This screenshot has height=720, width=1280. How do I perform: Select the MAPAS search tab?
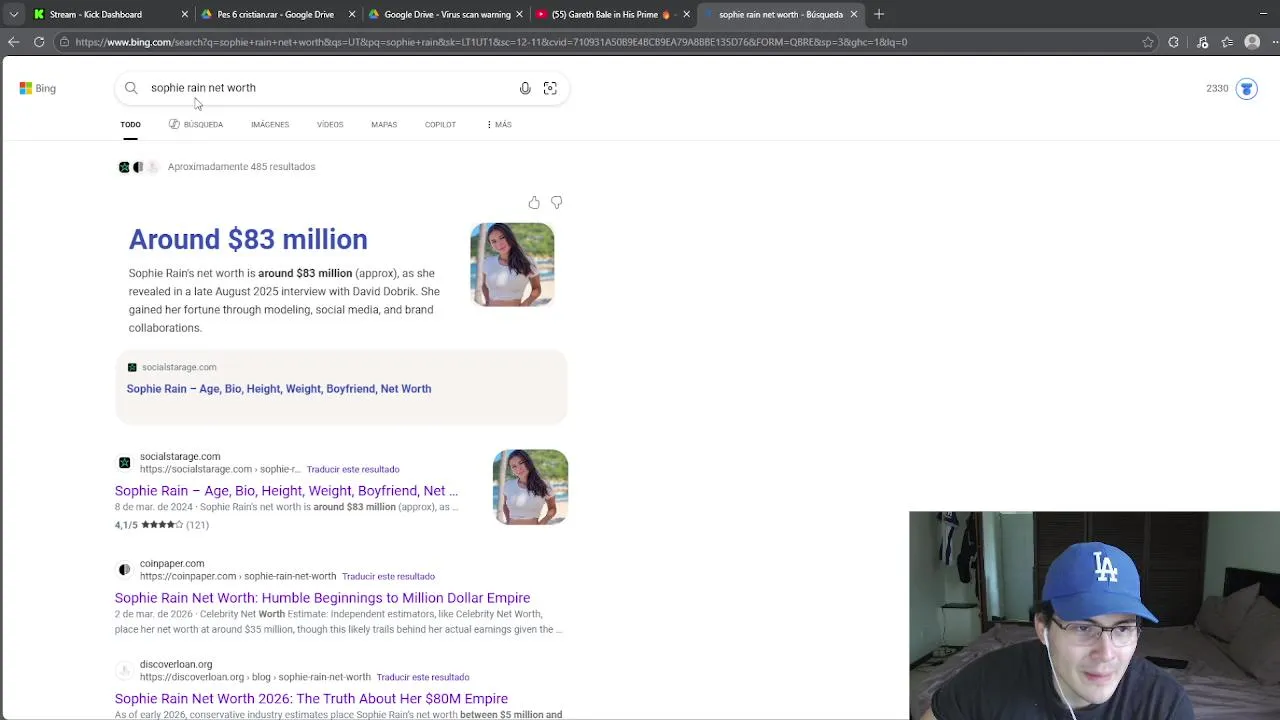point(384,125)
